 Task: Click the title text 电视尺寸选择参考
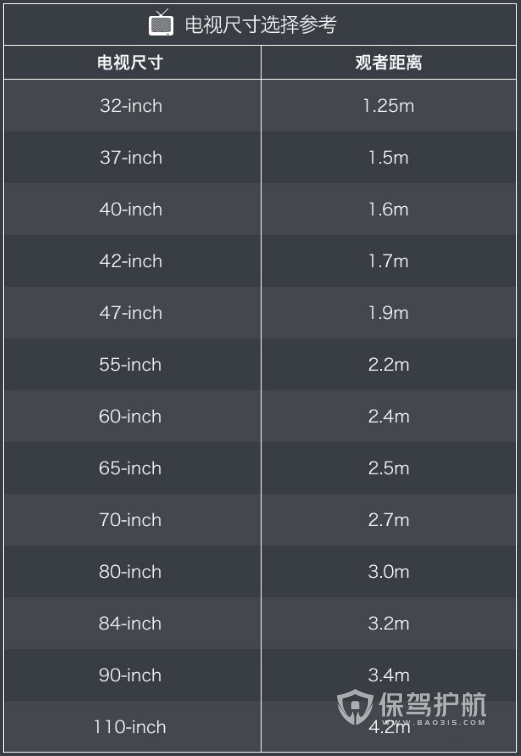pyautogui.click(x=260, y=25)
